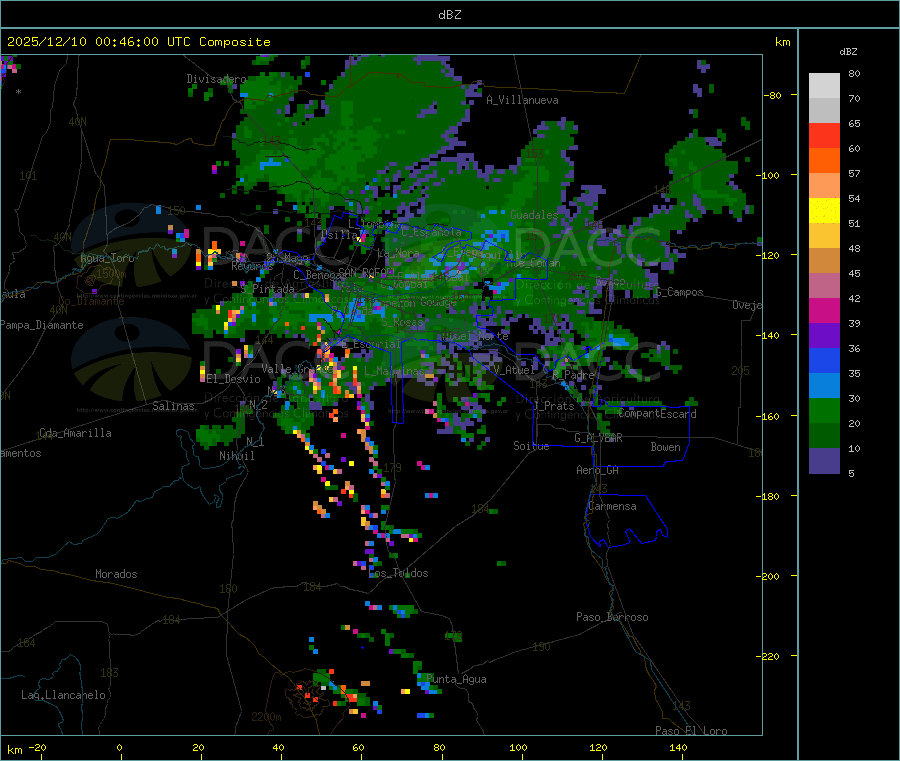Click the dark orange 57–60 dBZ legend swatch
This screenshot has width=900, height=761.
click(824, 161)
